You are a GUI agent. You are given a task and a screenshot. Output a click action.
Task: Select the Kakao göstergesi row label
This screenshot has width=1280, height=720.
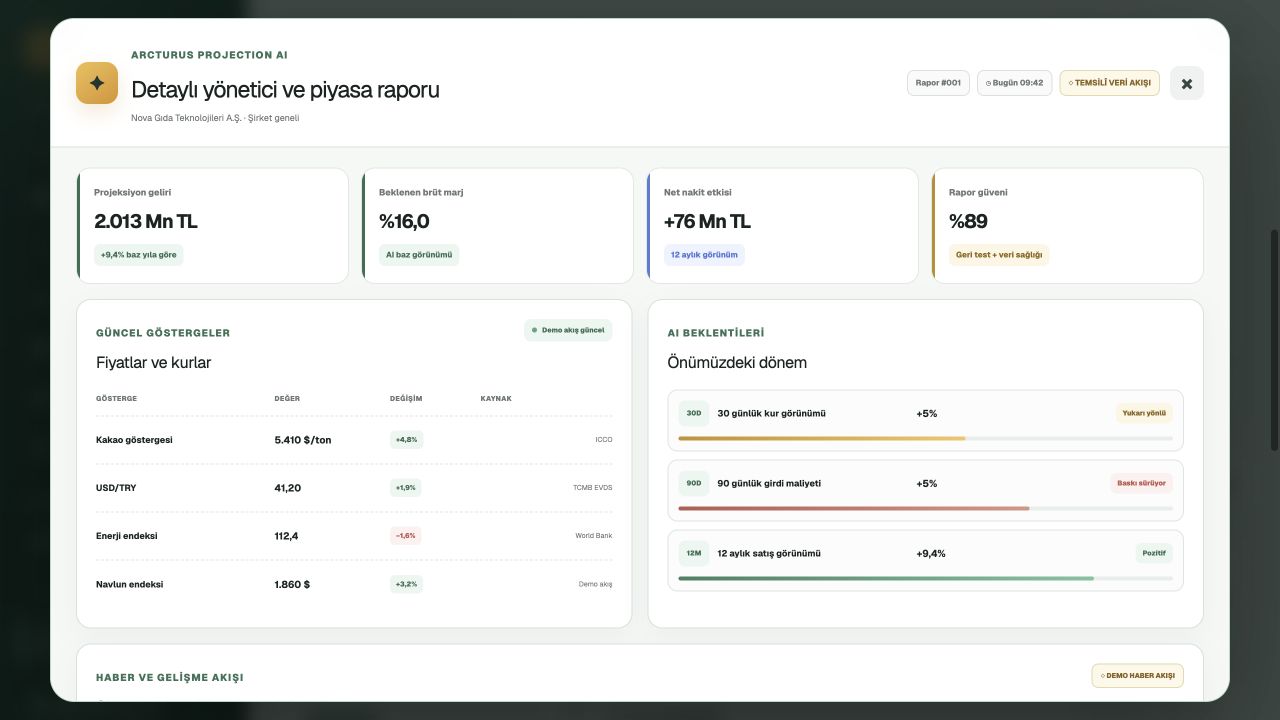134,439
